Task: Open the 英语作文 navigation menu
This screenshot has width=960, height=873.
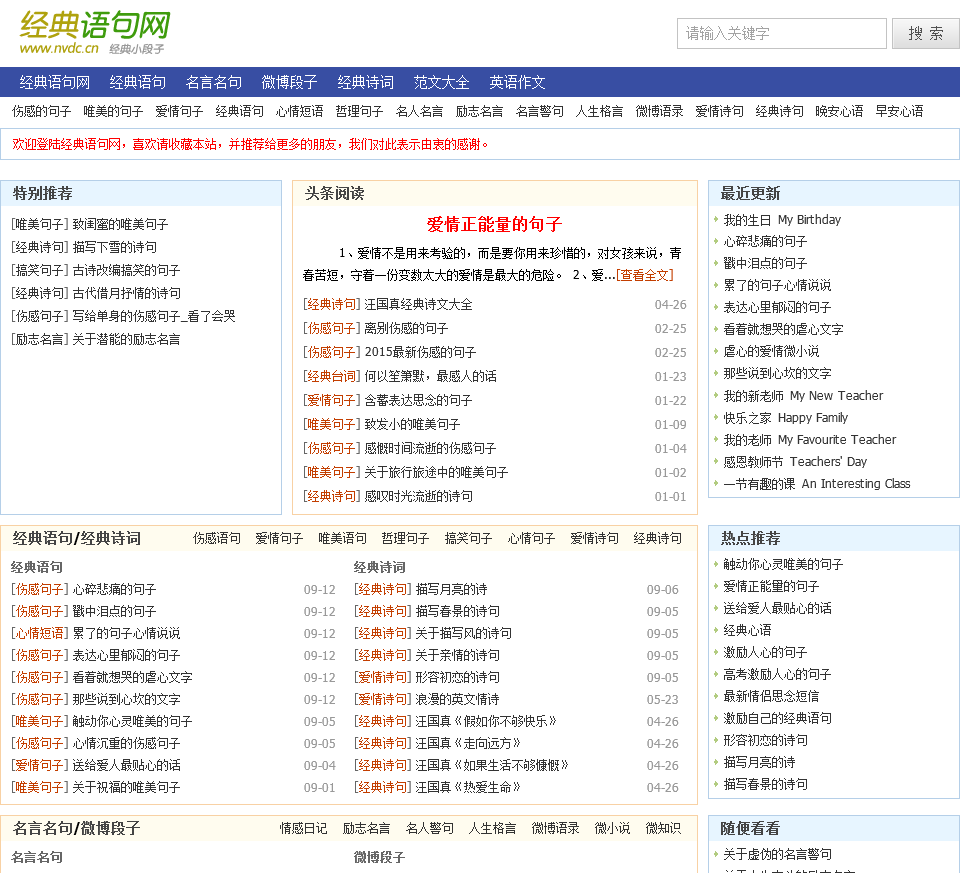Action: point(517,82)
